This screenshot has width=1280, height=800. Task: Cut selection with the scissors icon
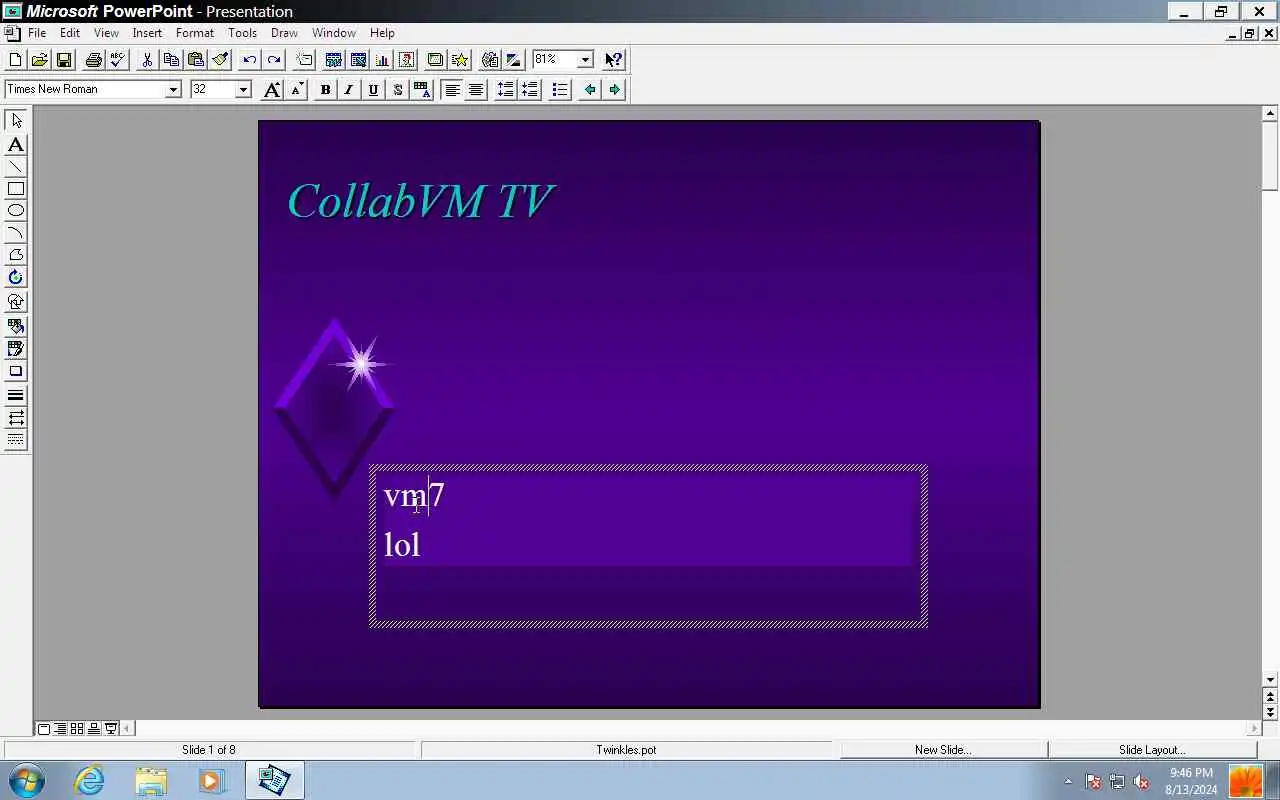tap(147, 60)
